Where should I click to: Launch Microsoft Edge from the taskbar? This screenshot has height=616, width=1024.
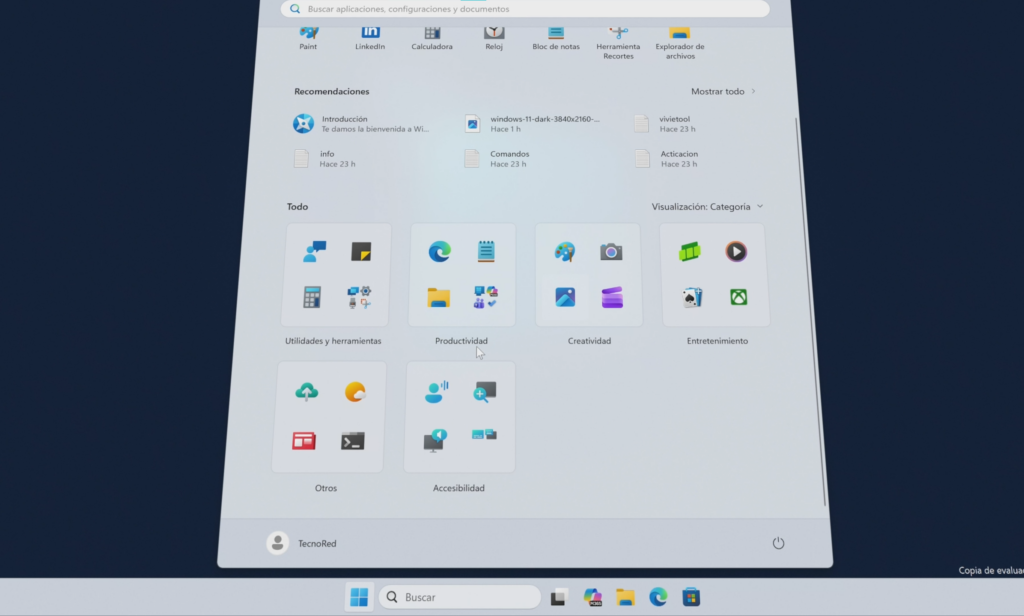[658, 597]
